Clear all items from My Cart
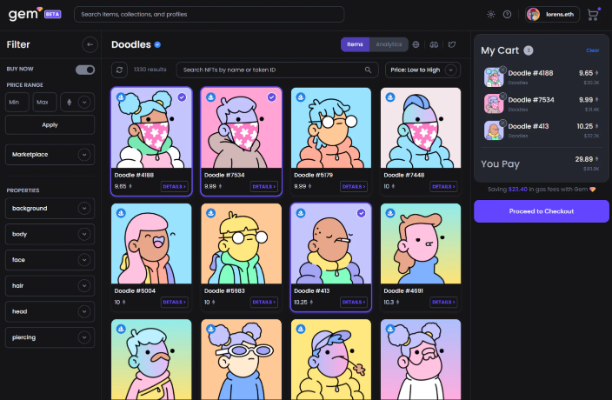Screen dimensions: 612x400 pyautogui.click(x=592, y=50)
